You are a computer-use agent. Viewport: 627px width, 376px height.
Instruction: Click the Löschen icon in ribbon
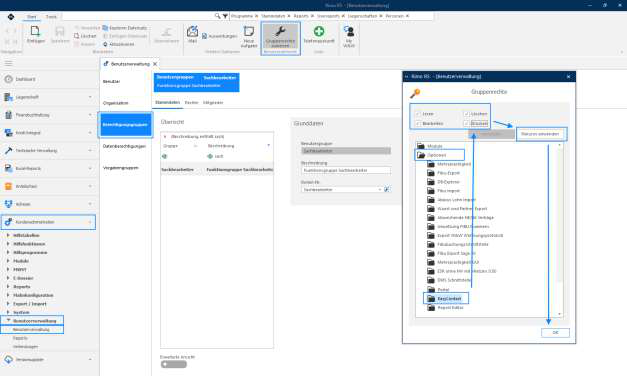(76, 36)
